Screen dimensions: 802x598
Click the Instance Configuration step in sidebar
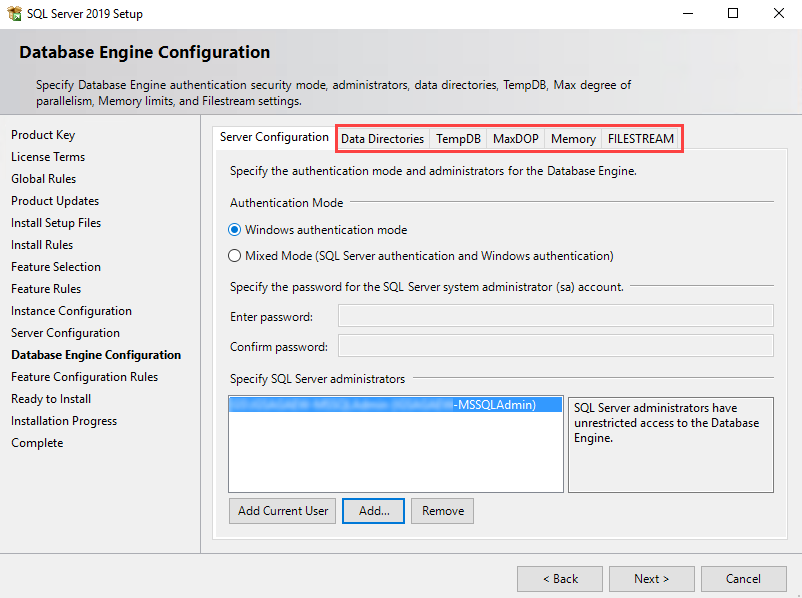[72, 311]
